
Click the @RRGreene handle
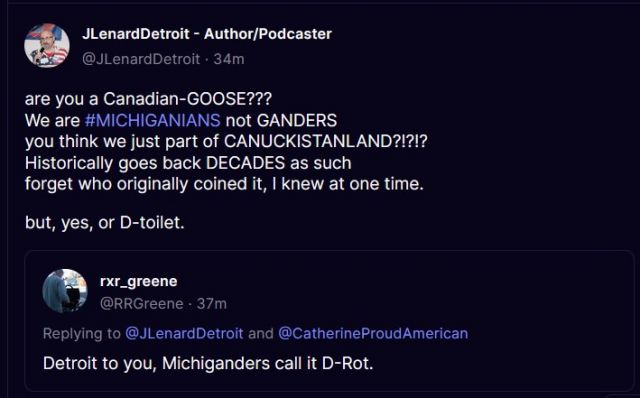click(x=141, y=304)
